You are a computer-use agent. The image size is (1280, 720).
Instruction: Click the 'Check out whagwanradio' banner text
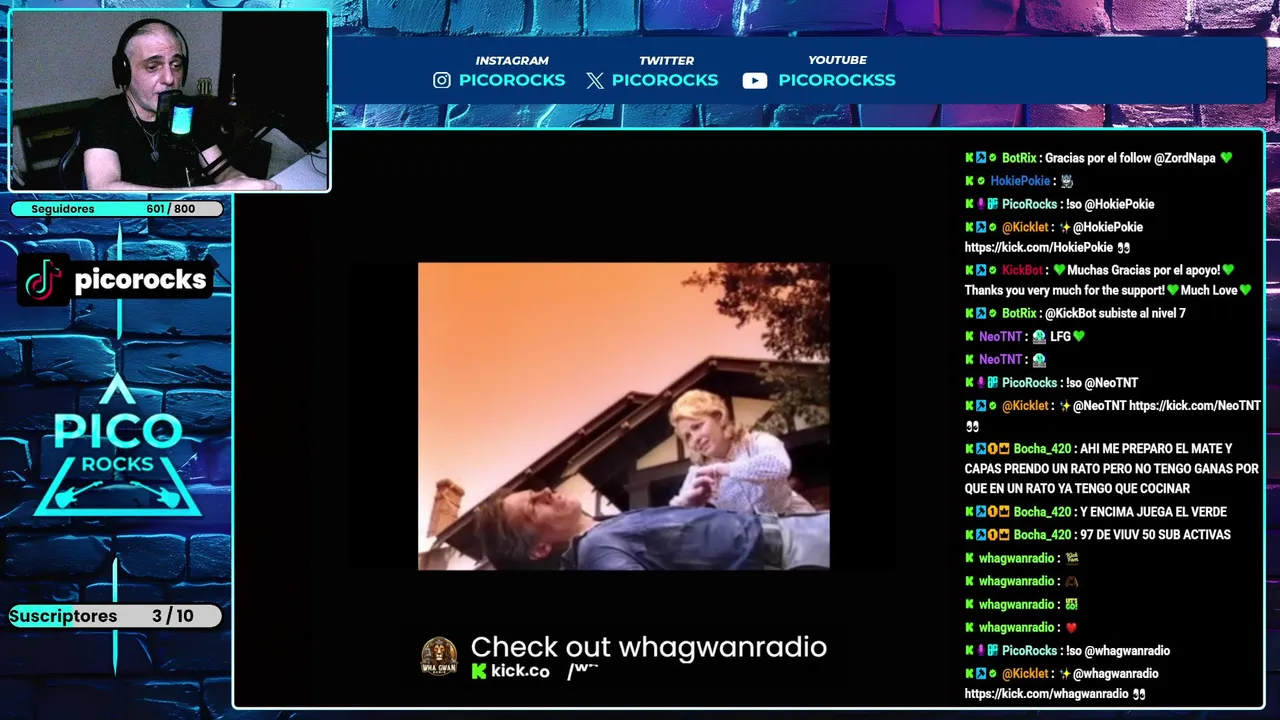(649, 647)
